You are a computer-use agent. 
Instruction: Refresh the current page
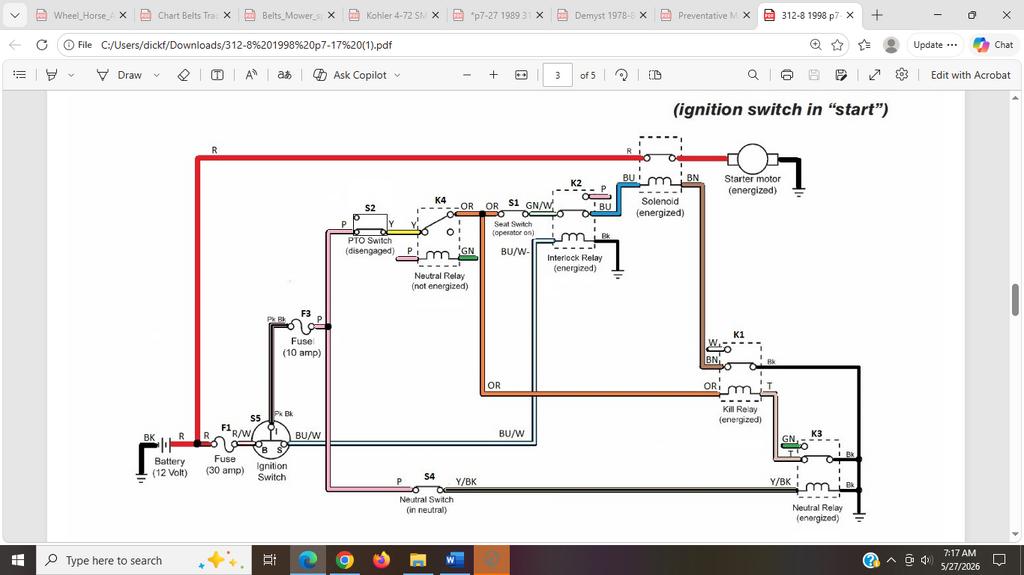pos(42,45)
